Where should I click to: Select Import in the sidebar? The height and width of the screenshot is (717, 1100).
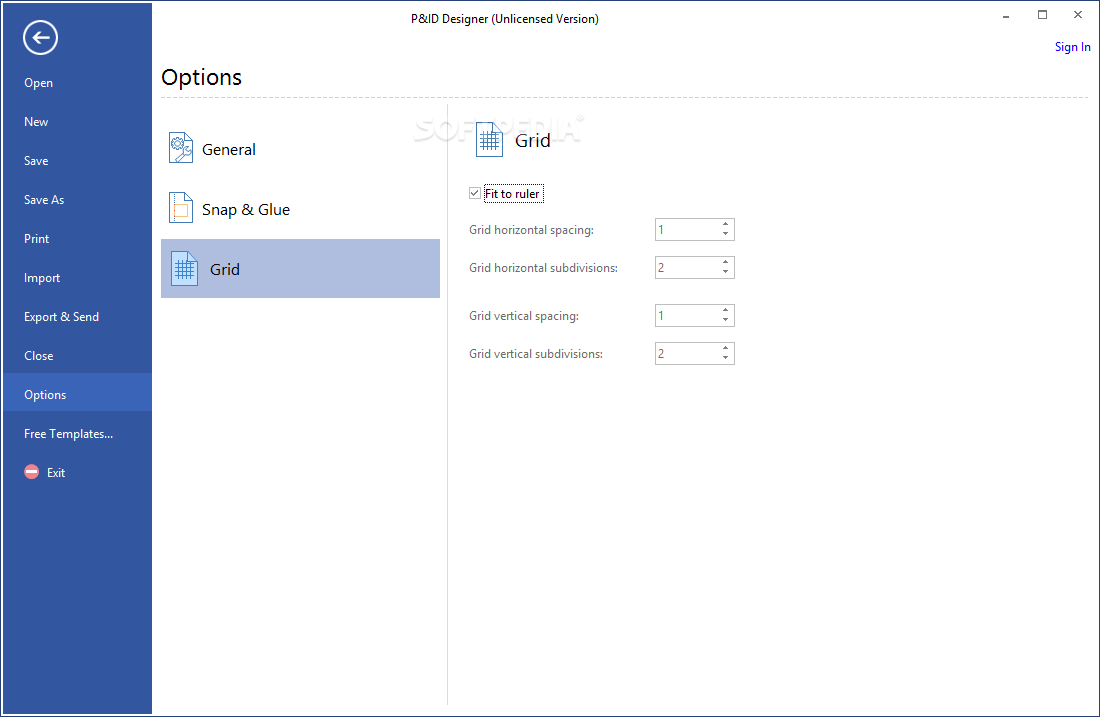click(x=77, y=278)
